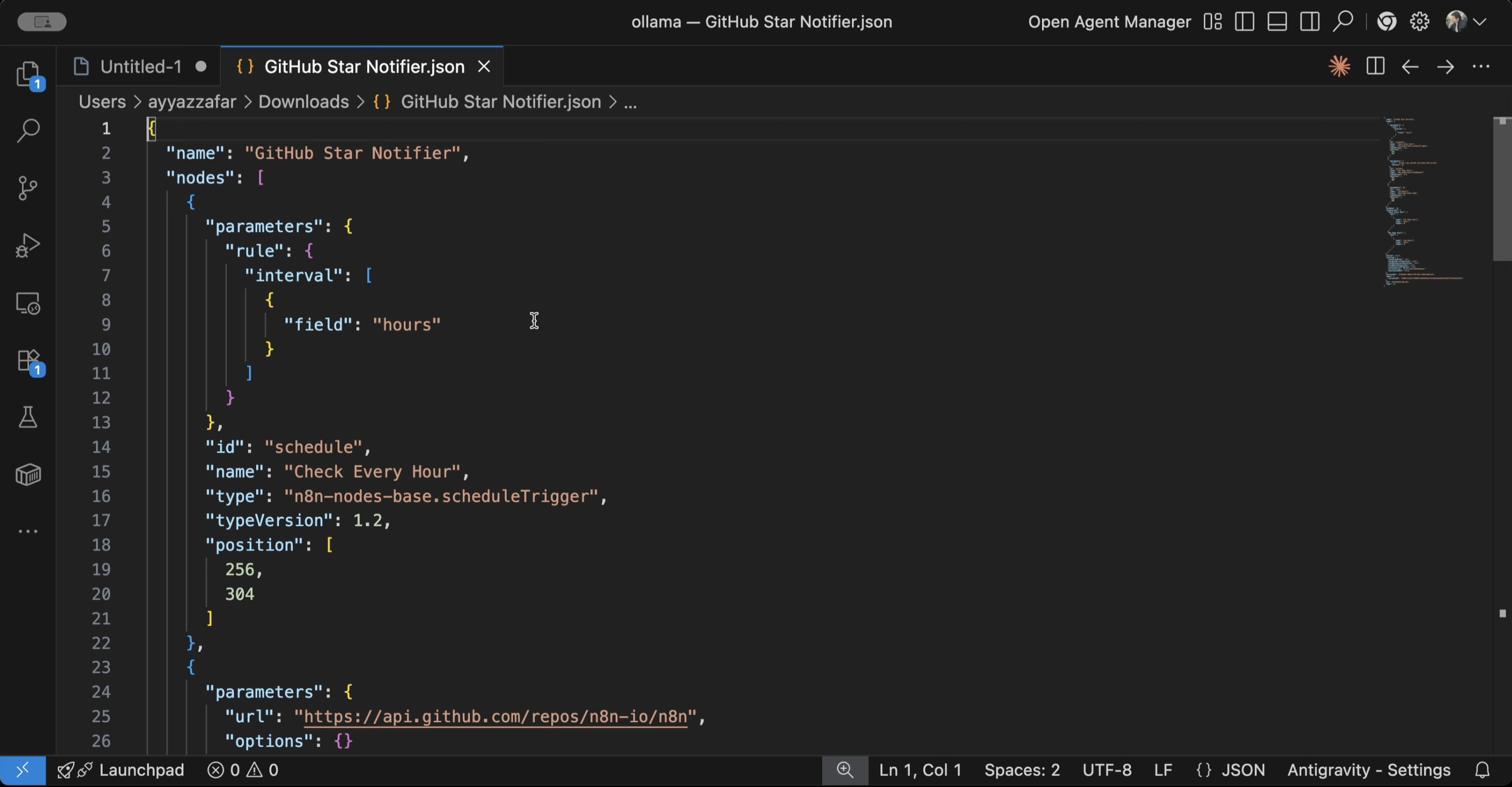
Task: Toggle the primary left sidebar
Action: pyautogui.click(x=1244, y=22)
